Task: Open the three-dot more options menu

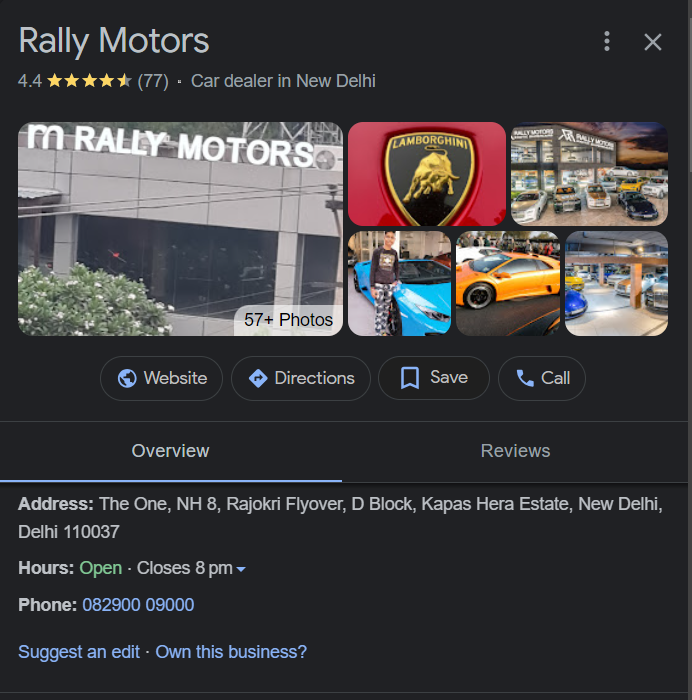Action: click(607, 41)
